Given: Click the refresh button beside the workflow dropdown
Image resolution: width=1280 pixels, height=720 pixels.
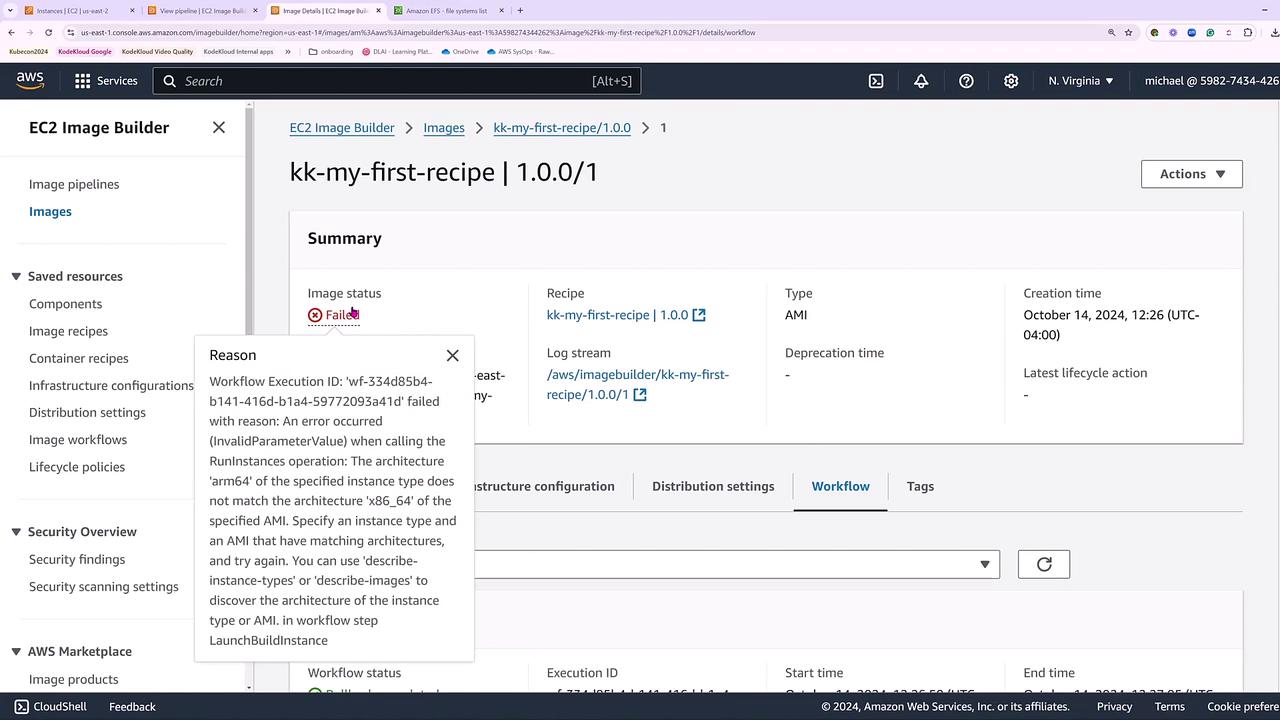Looking at the screenshot, I should (1044, 564).
